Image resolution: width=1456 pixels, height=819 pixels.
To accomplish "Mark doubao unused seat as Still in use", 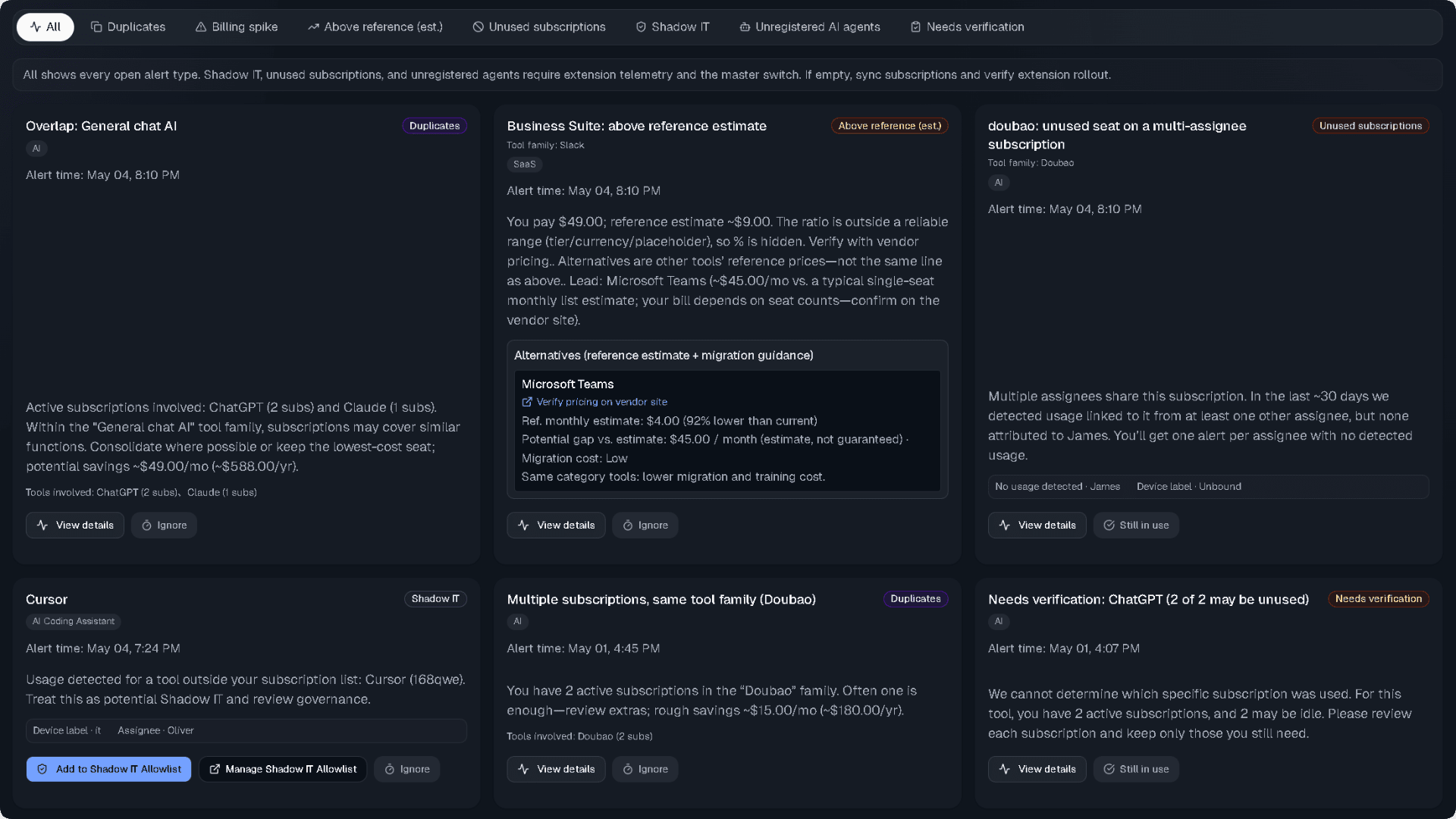I will pos(1136,526).
